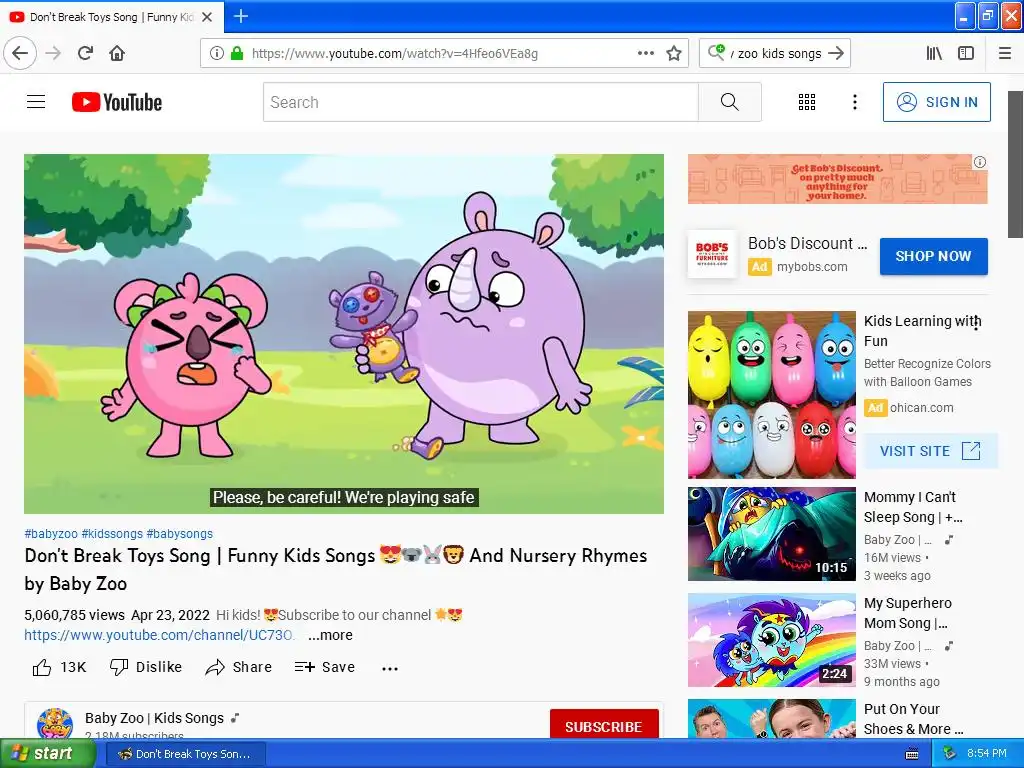1024x768 pixels.
Task: Open the My Superhero Mom Song thumbnail
Action: 771,640
